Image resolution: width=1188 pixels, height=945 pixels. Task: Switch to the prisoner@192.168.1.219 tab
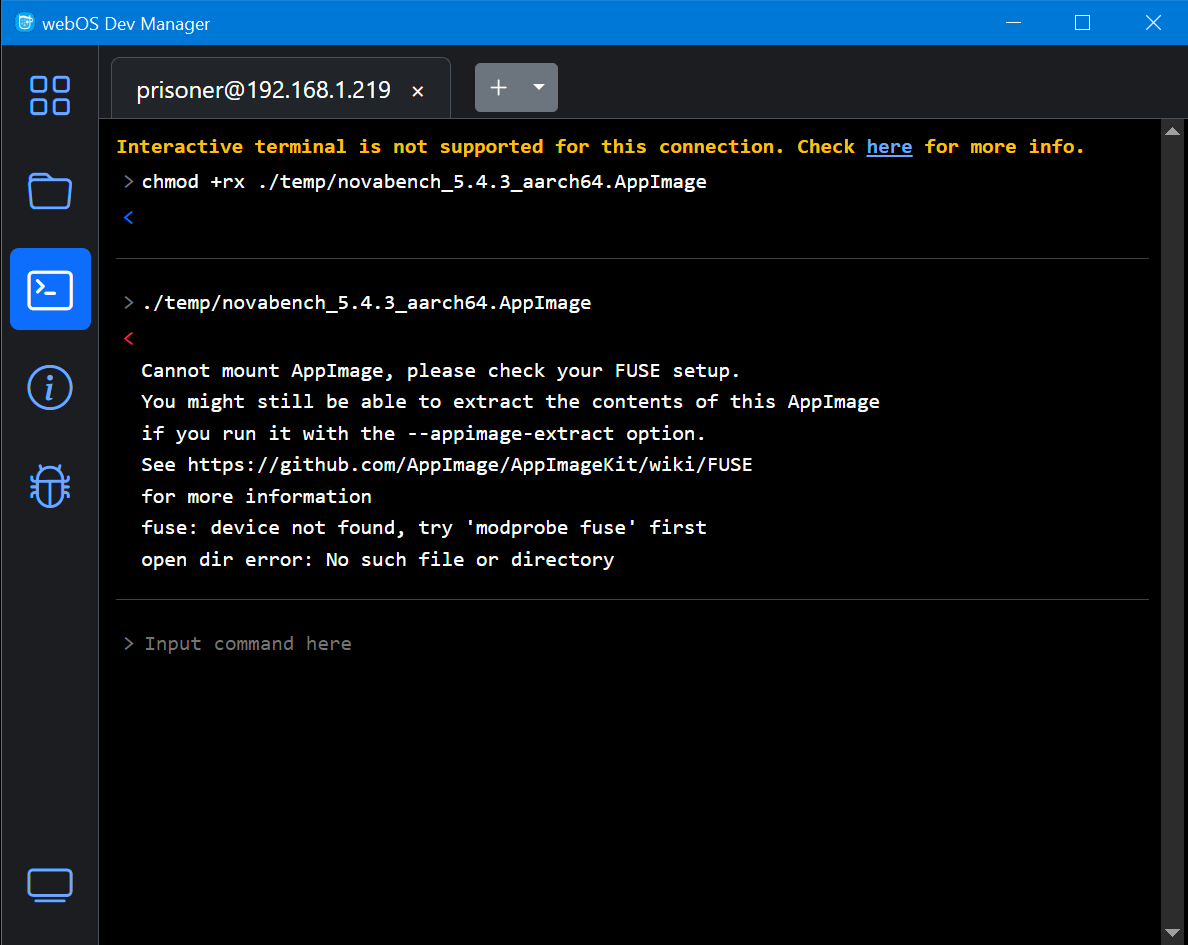click(x=263, y=90)
